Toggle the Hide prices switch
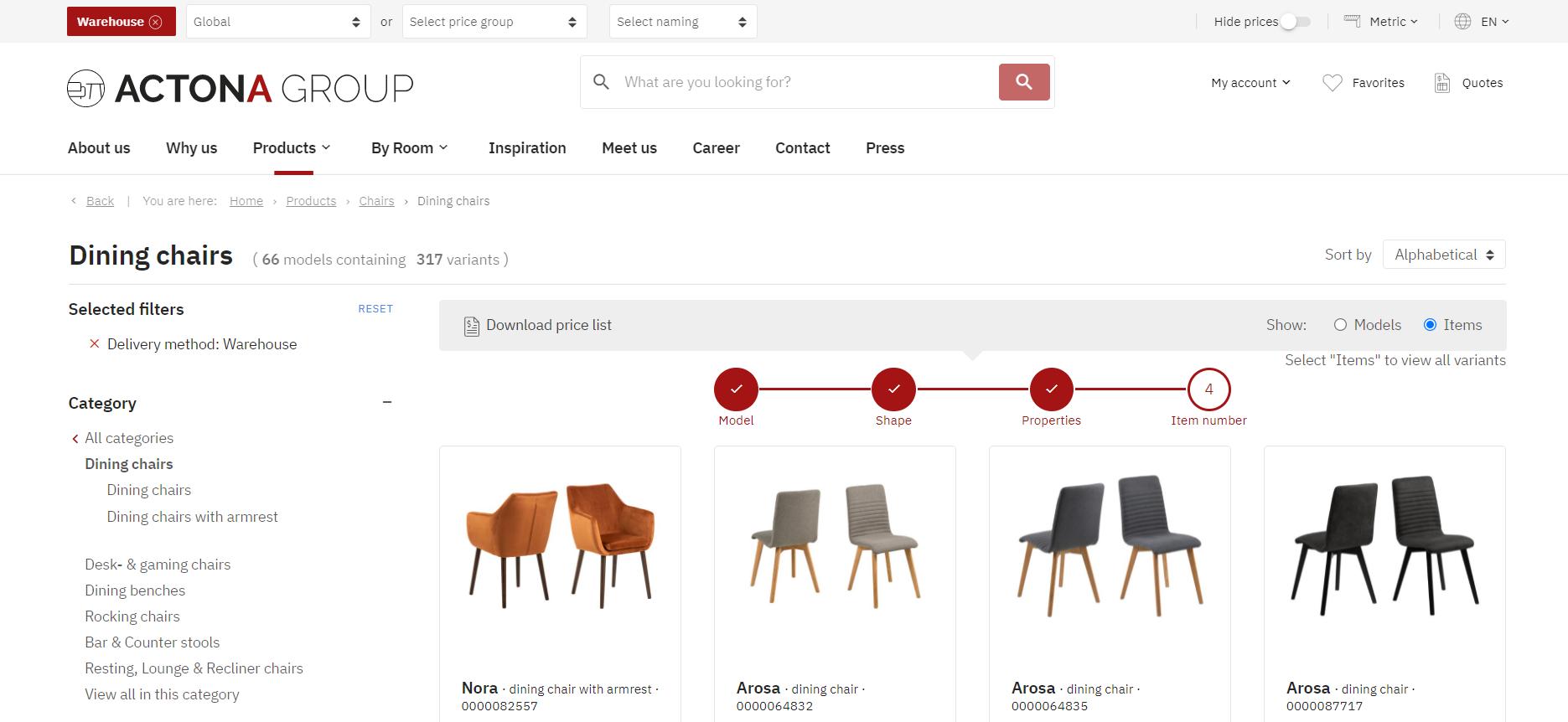The image size is (1568, 722). (x=1295, y=22)
